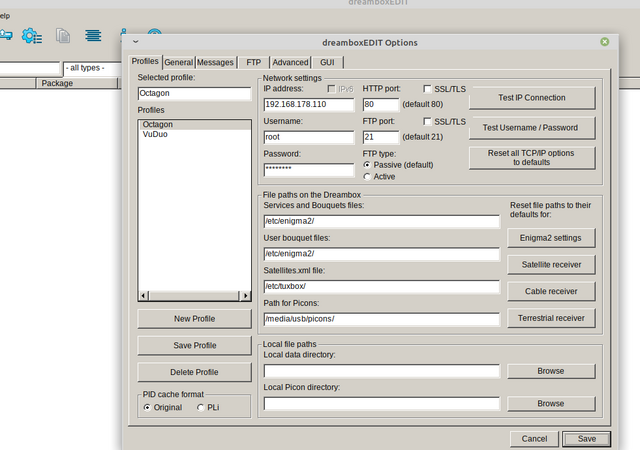Switch to the FTP tab
640x450 pixels.
(253, 62)
